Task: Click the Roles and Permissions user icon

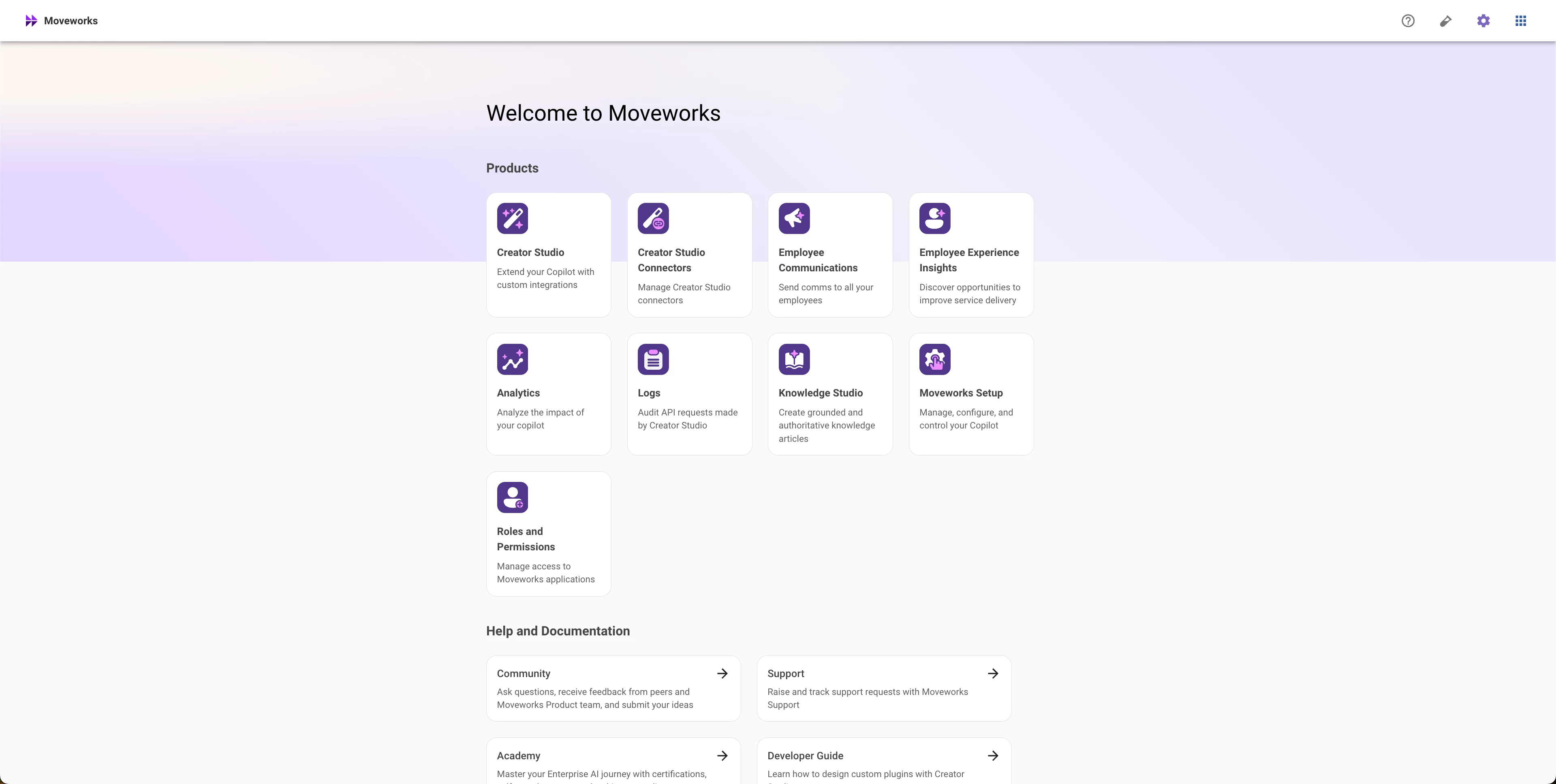Action: pos(512,497)
